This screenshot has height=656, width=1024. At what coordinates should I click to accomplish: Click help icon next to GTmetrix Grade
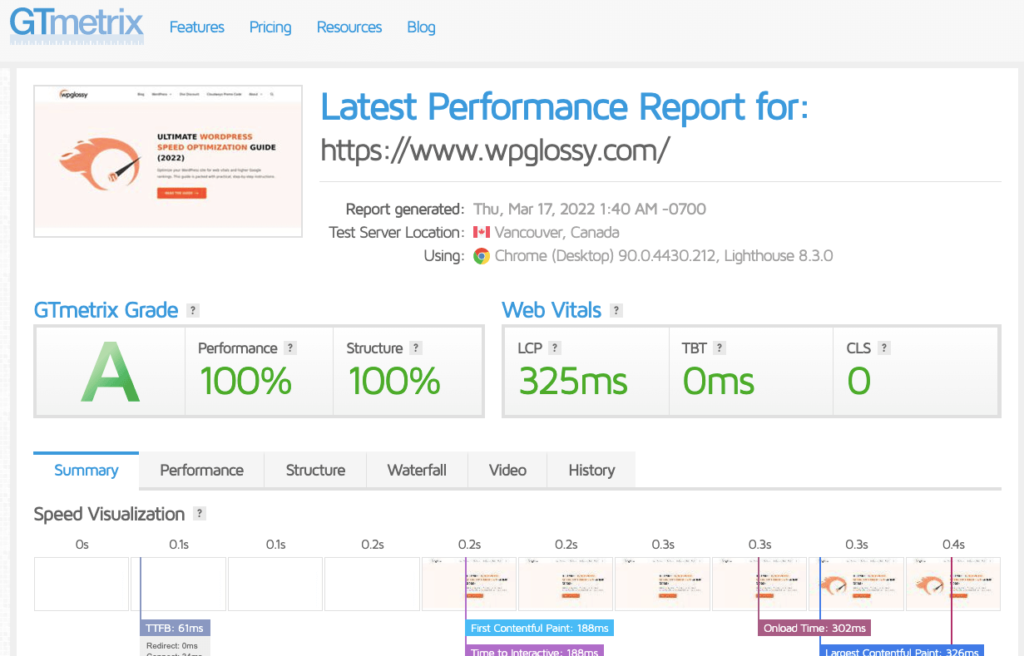(193, 311)
